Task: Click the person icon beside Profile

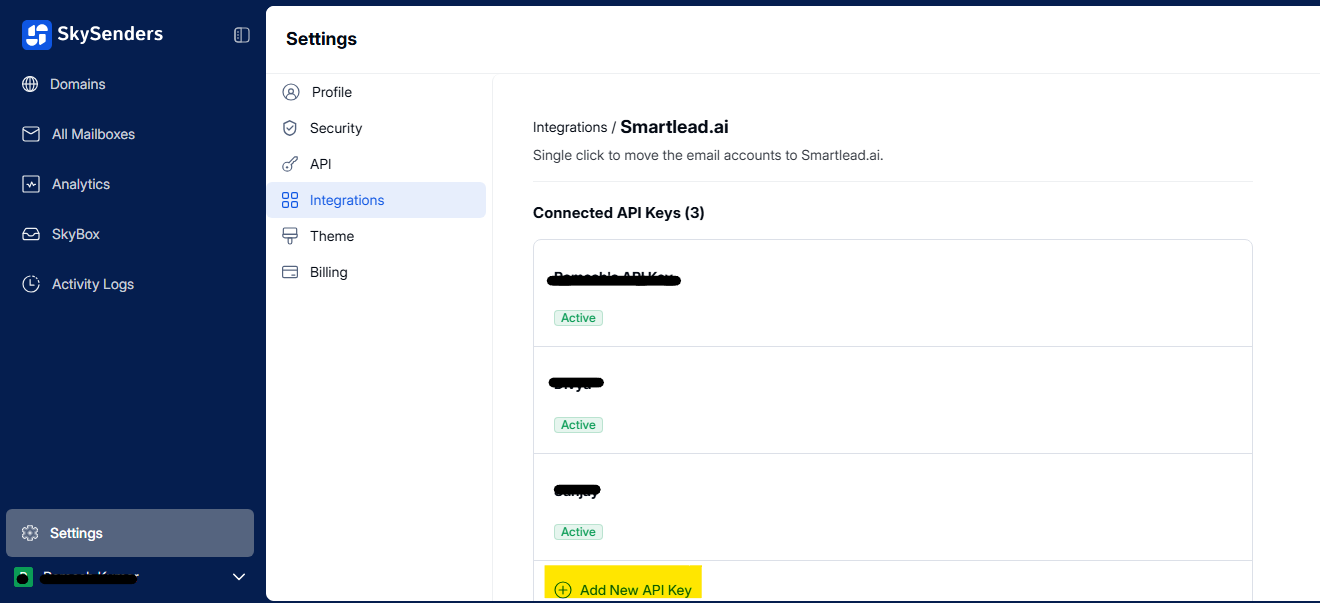Action: 291,92
